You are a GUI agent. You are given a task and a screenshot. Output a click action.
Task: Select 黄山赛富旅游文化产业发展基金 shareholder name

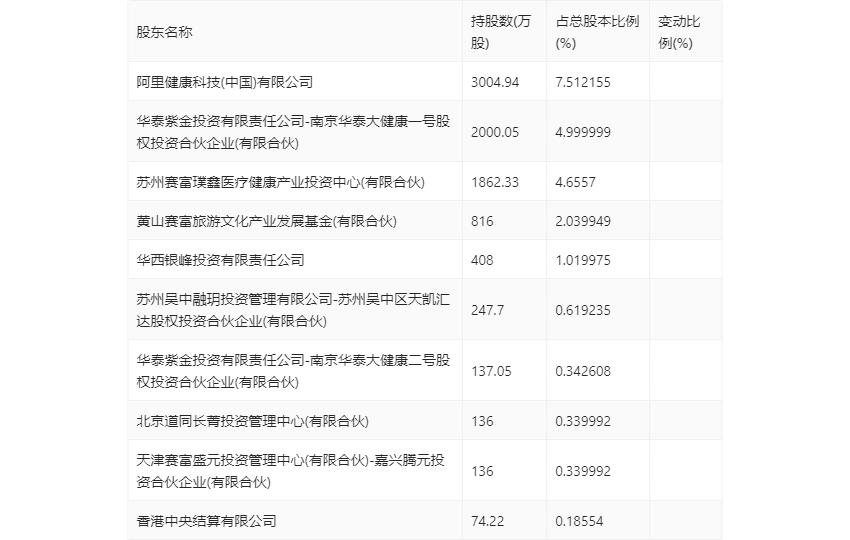click(266, 221)
